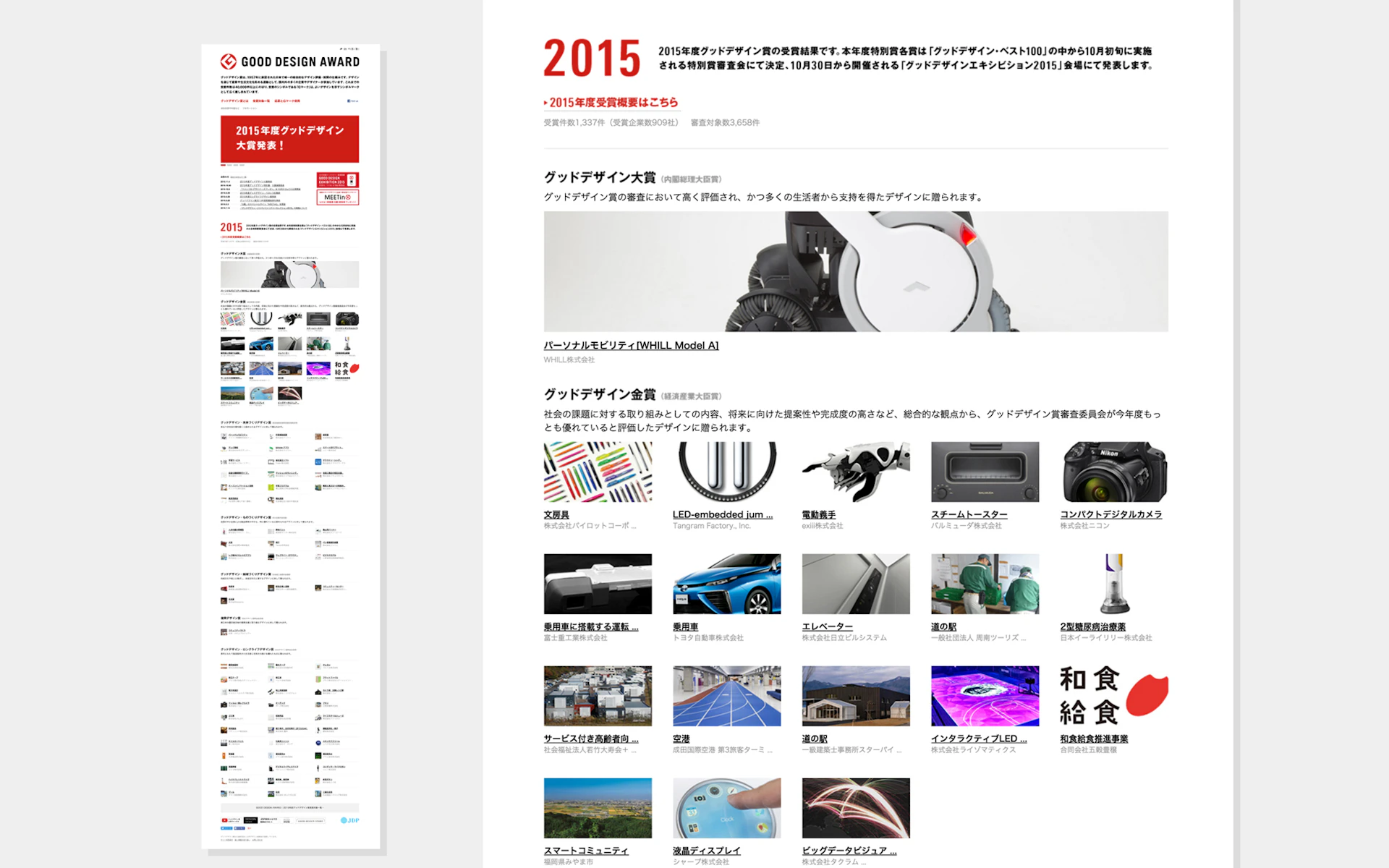Click the ビッグデータビジュア... link
This screenshot has width=1389, height=868.
coord(849,851)
